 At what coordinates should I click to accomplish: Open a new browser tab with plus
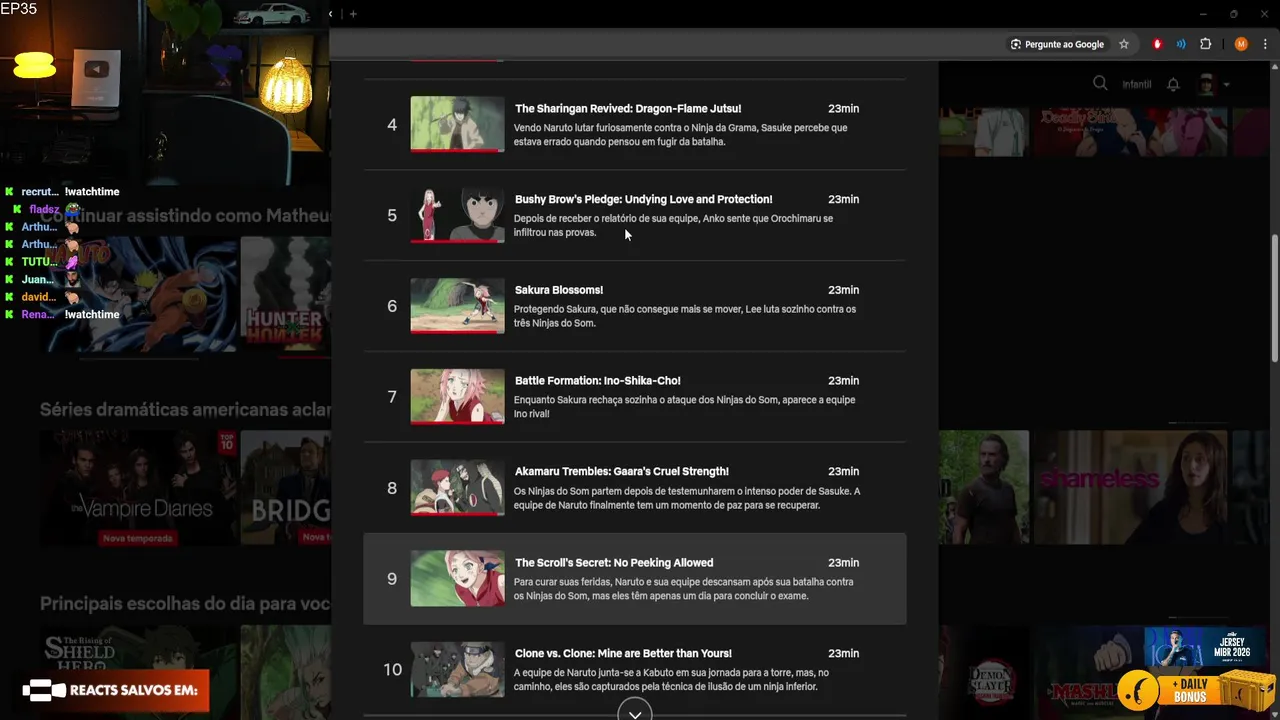pyautogui.click(x=353, y=14)
